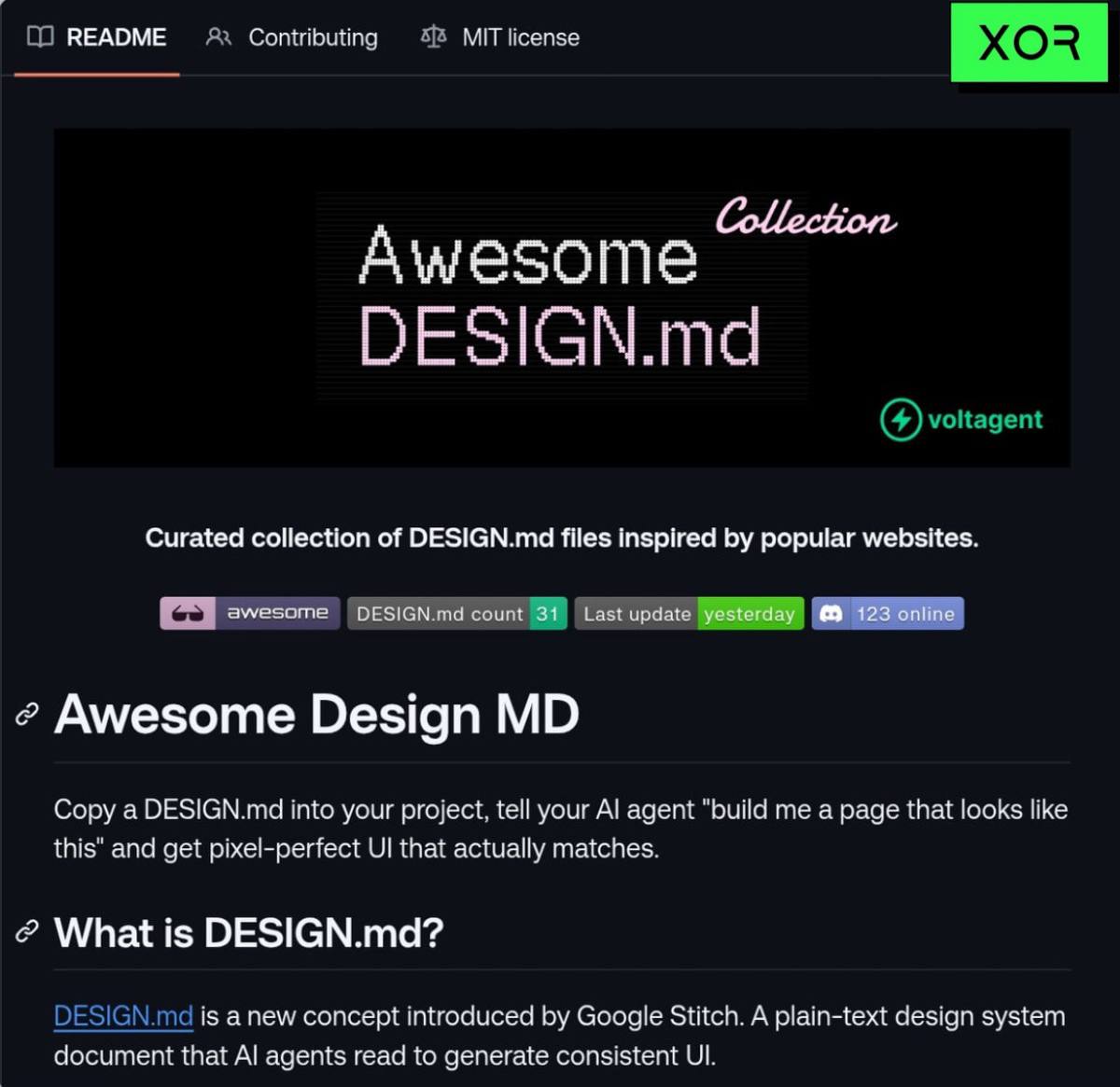Viewport: 1120px width, 1087px height.
Task: Open the DESIGN.md hyperlink
Action: tap(123, 1015)
